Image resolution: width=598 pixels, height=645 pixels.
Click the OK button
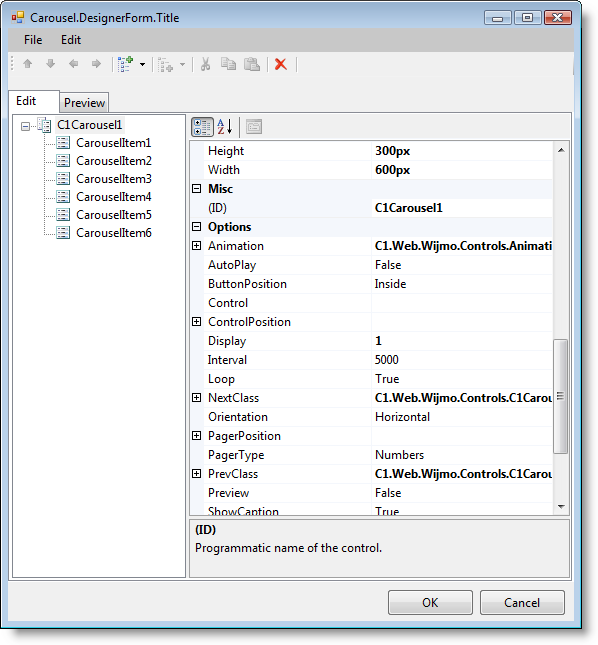[x=430, y=603]
